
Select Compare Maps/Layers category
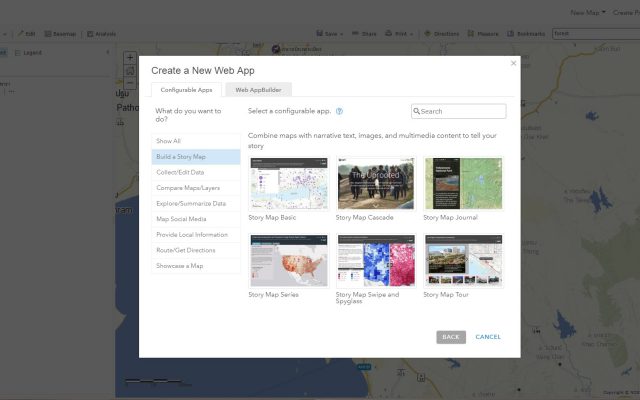pyautogui.click(x=196, y=188)
